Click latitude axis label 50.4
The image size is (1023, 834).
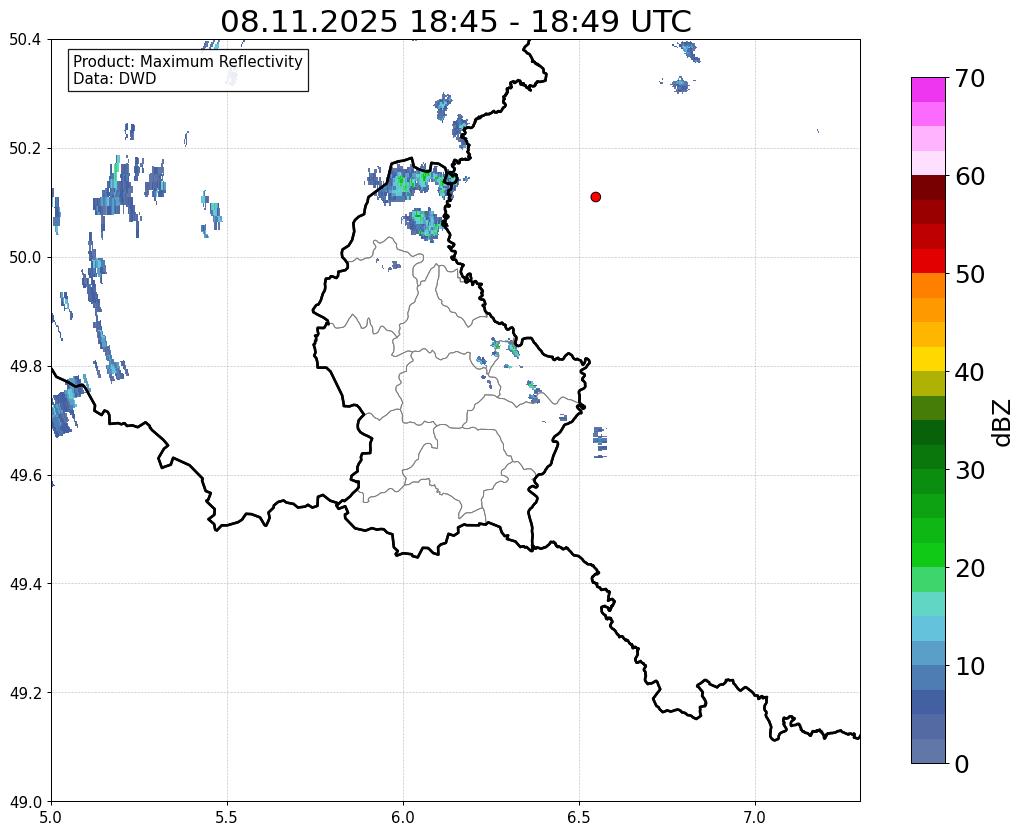tap(25, 40)
